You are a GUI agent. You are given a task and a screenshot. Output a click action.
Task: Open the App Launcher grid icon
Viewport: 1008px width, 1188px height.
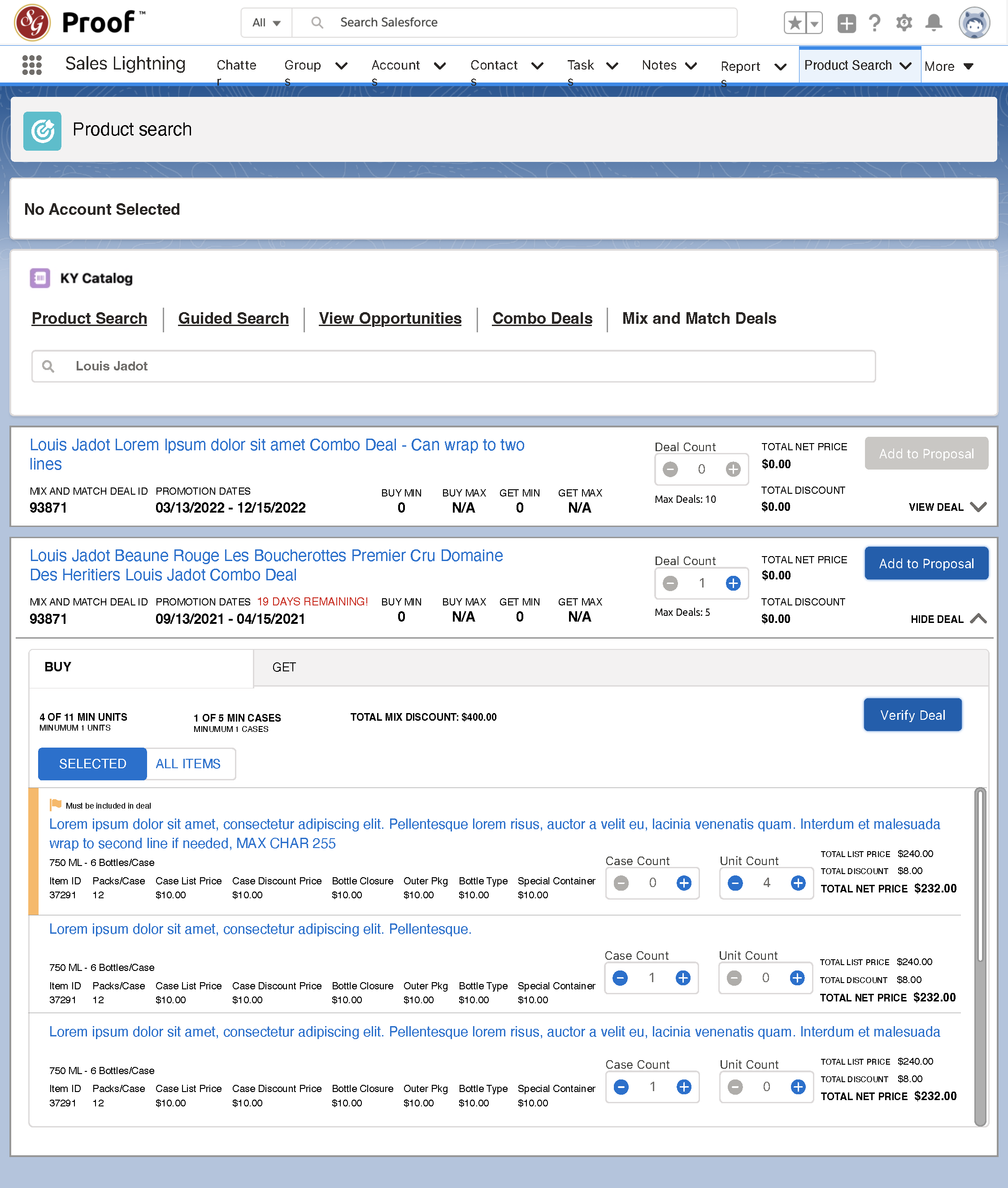pyautogui.click(x=32, y=65)
